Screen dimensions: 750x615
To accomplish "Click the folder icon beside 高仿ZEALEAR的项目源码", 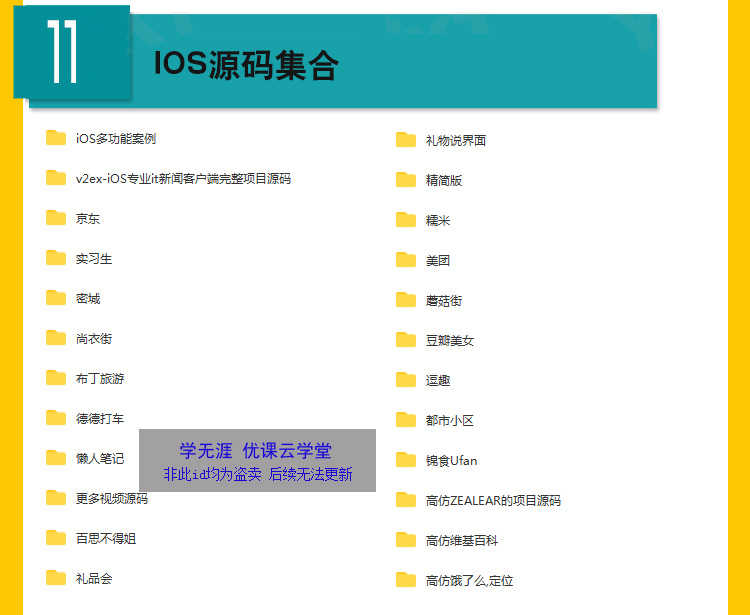I will click(x=406, y=500).
